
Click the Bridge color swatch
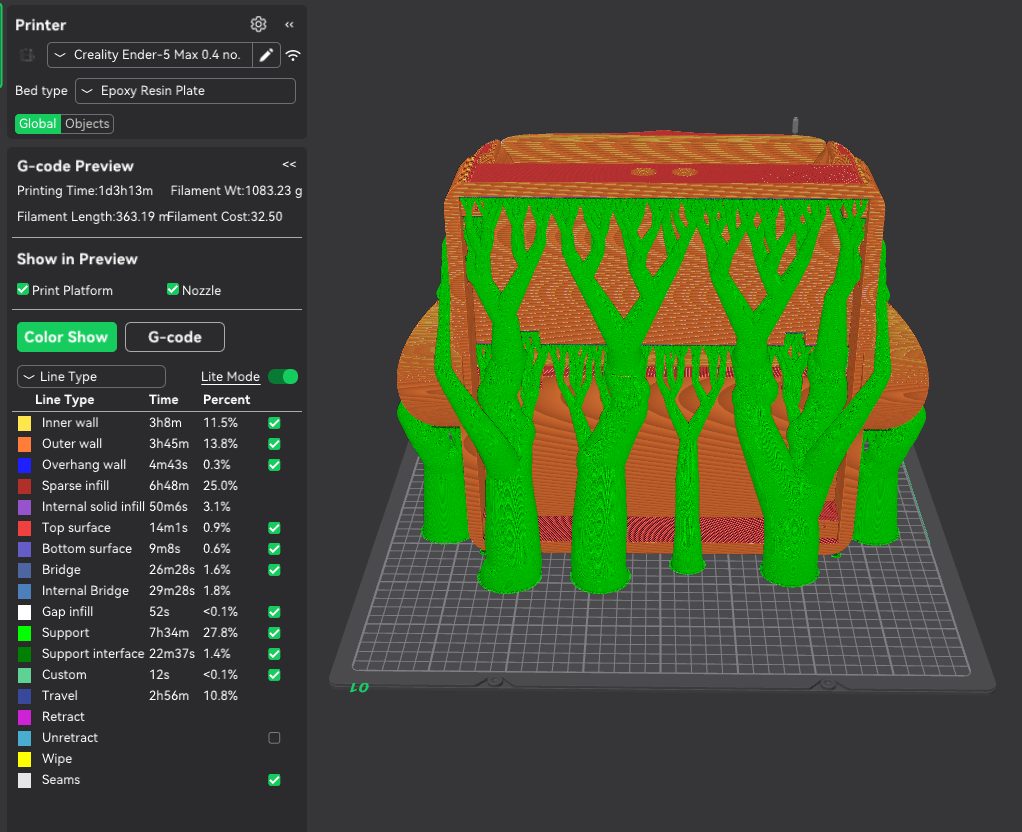click(24, 570)
